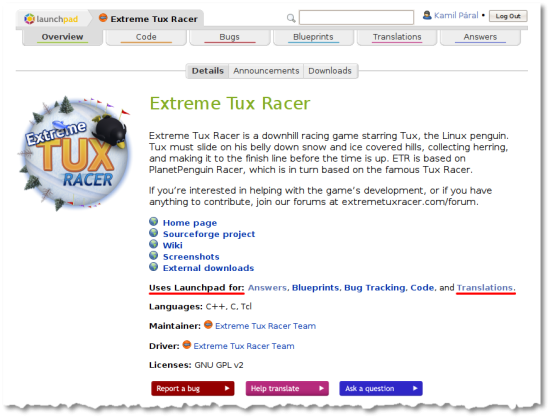
Task: Click the search magnifier icon
Action: (x=291, y=18)
